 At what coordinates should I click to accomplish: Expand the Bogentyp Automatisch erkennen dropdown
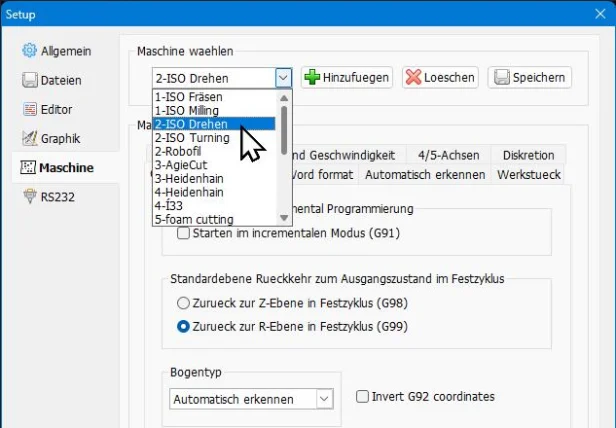pos(324,399)
